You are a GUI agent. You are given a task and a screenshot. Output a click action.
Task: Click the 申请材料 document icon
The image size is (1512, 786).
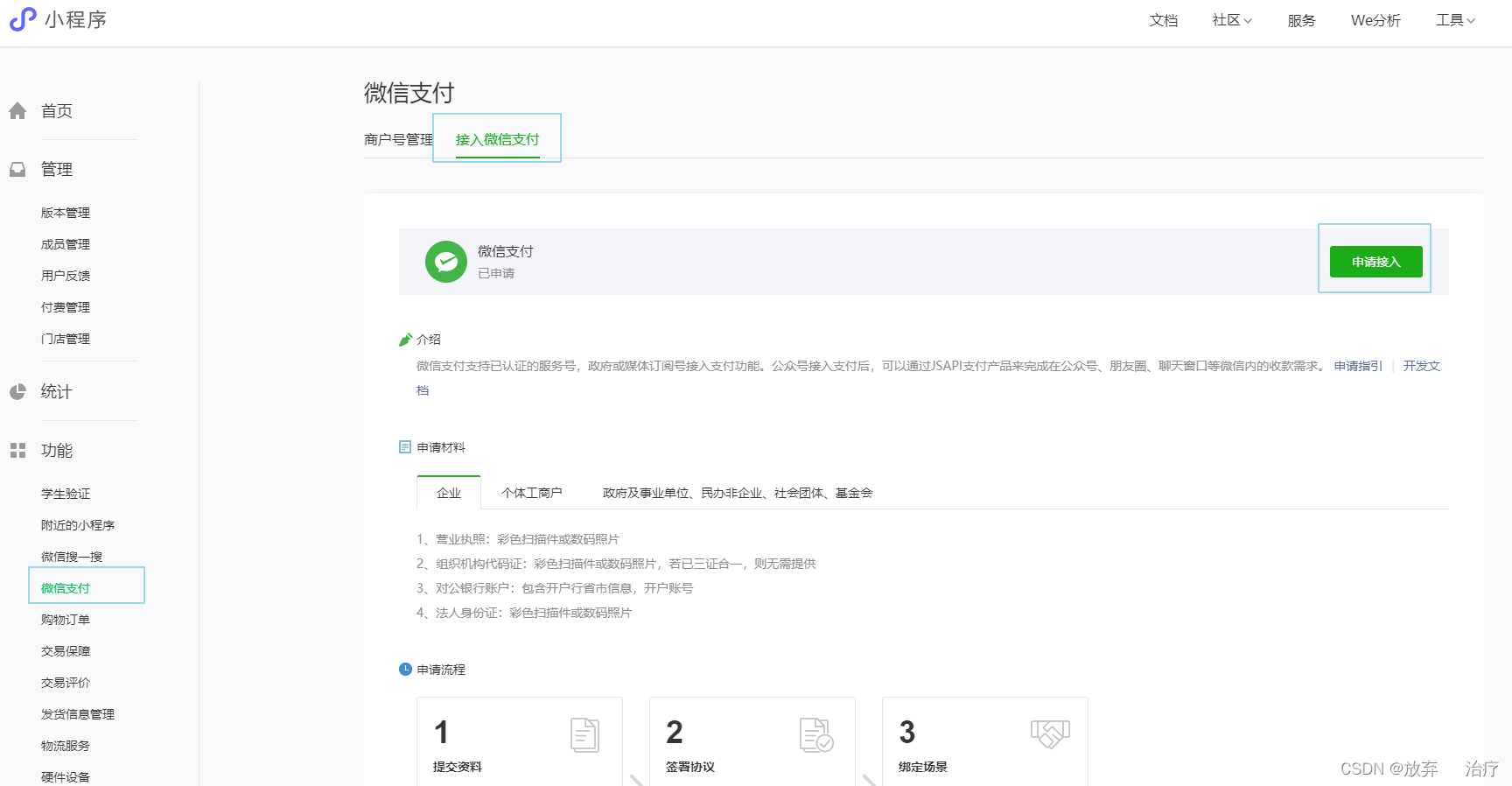405,447
